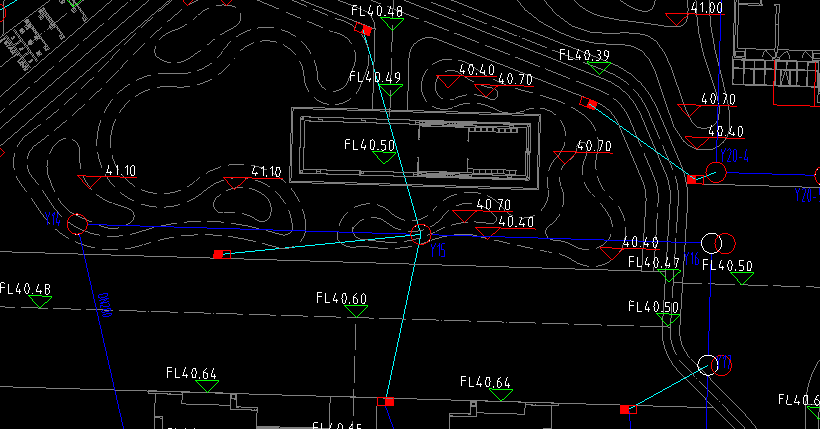The image size is (820, 429).
Task: Select the green triangle under FL40.60
Action: [356, 311]
